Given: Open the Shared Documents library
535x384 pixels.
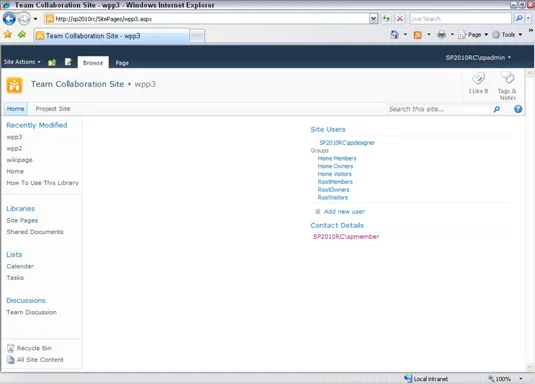Looking at the screenshot, I should [35, 232].
